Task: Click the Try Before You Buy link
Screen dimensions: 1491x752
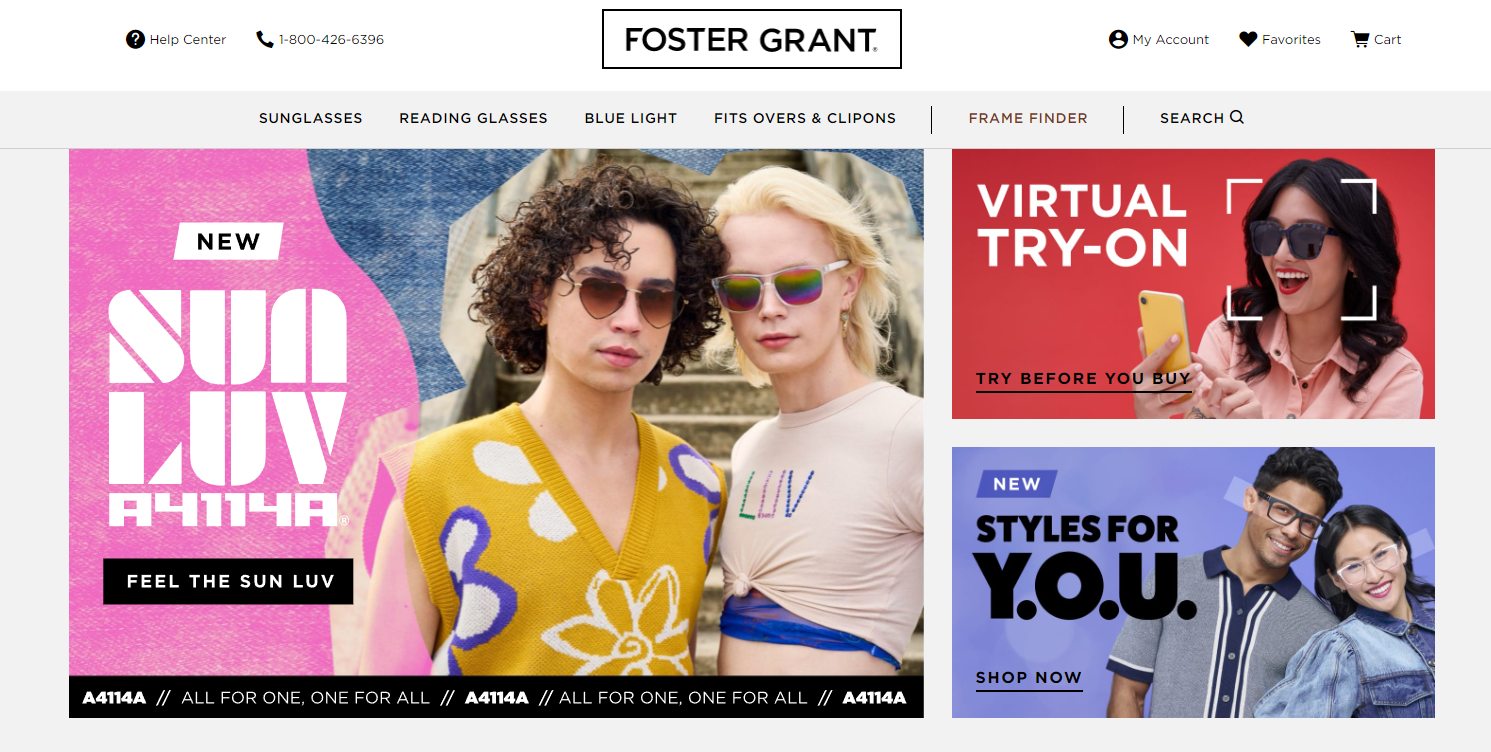Action: click(x=1083, y=379)
